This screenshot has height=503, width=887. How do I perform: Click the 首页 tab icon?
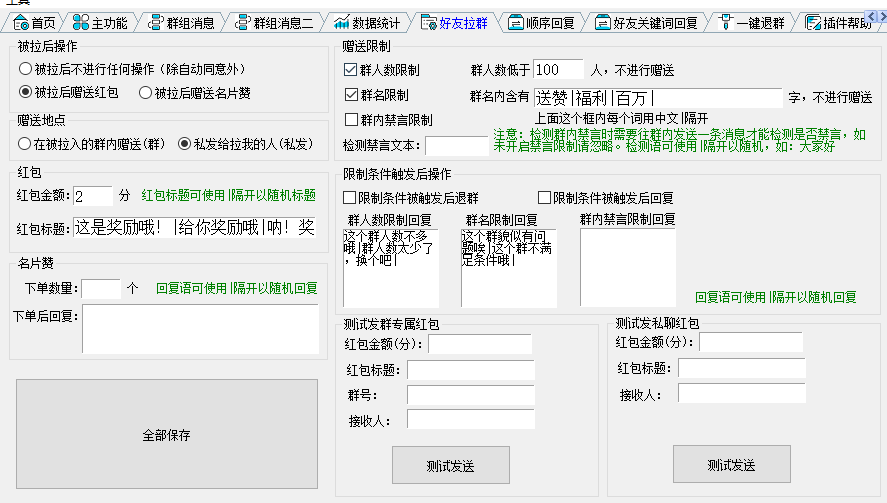pyautogui.click(x=21, y=23)
